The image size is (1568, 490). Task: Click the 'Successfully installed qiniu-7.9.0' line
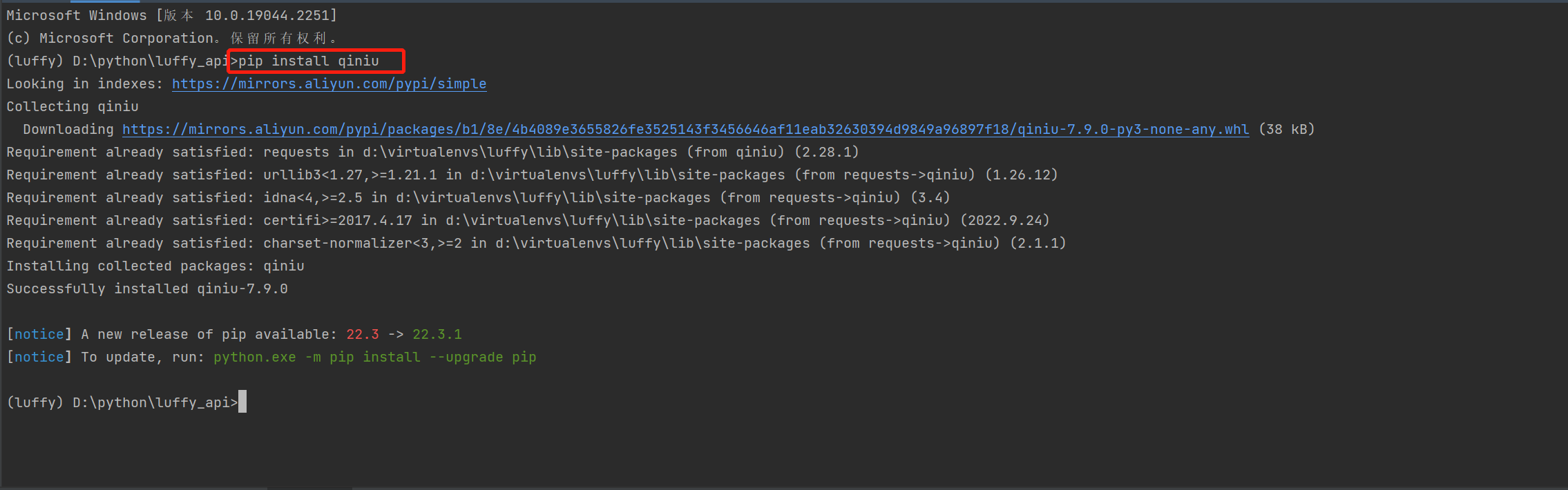tap(147, 289)
